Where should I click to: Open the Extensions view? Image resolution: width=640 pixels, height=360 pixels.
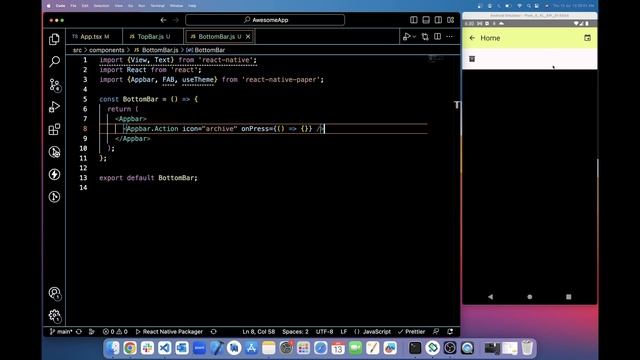[54, 129]
